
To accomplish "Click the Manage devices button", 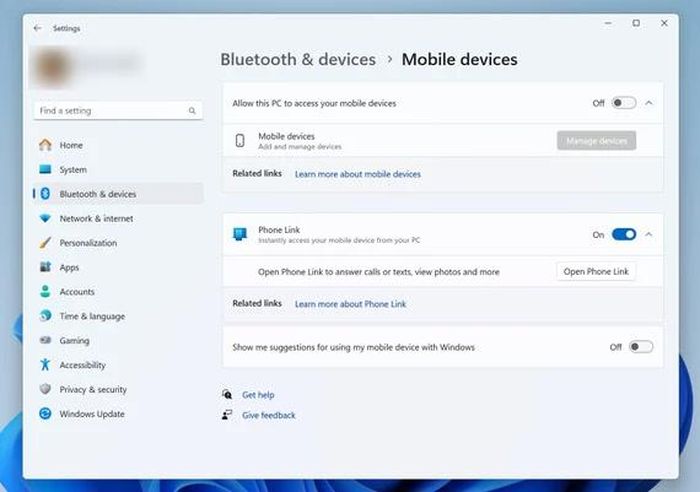I will point(596,141).
